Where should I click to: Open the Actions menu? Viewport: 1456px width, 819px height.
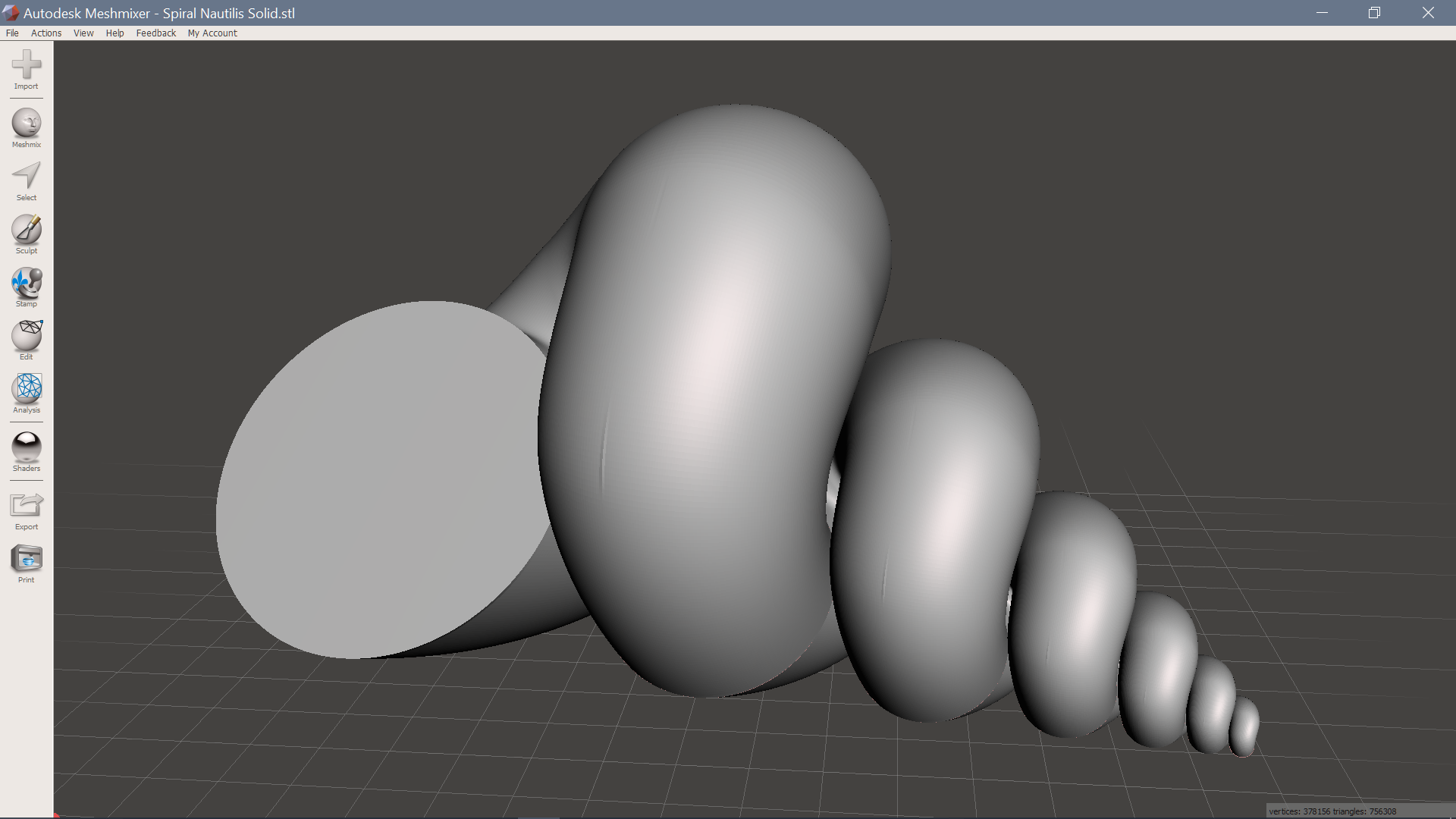[46, 33]
